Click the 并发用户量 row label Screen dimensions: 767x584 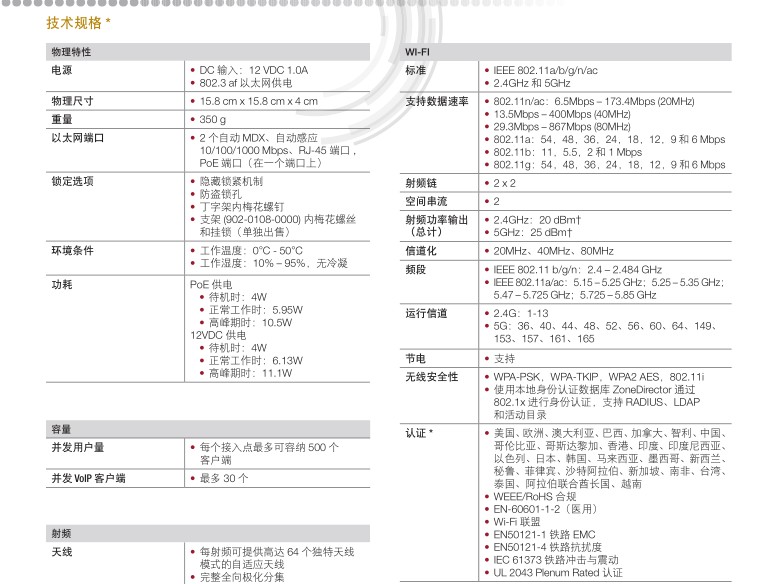click(x=78, y=447)
